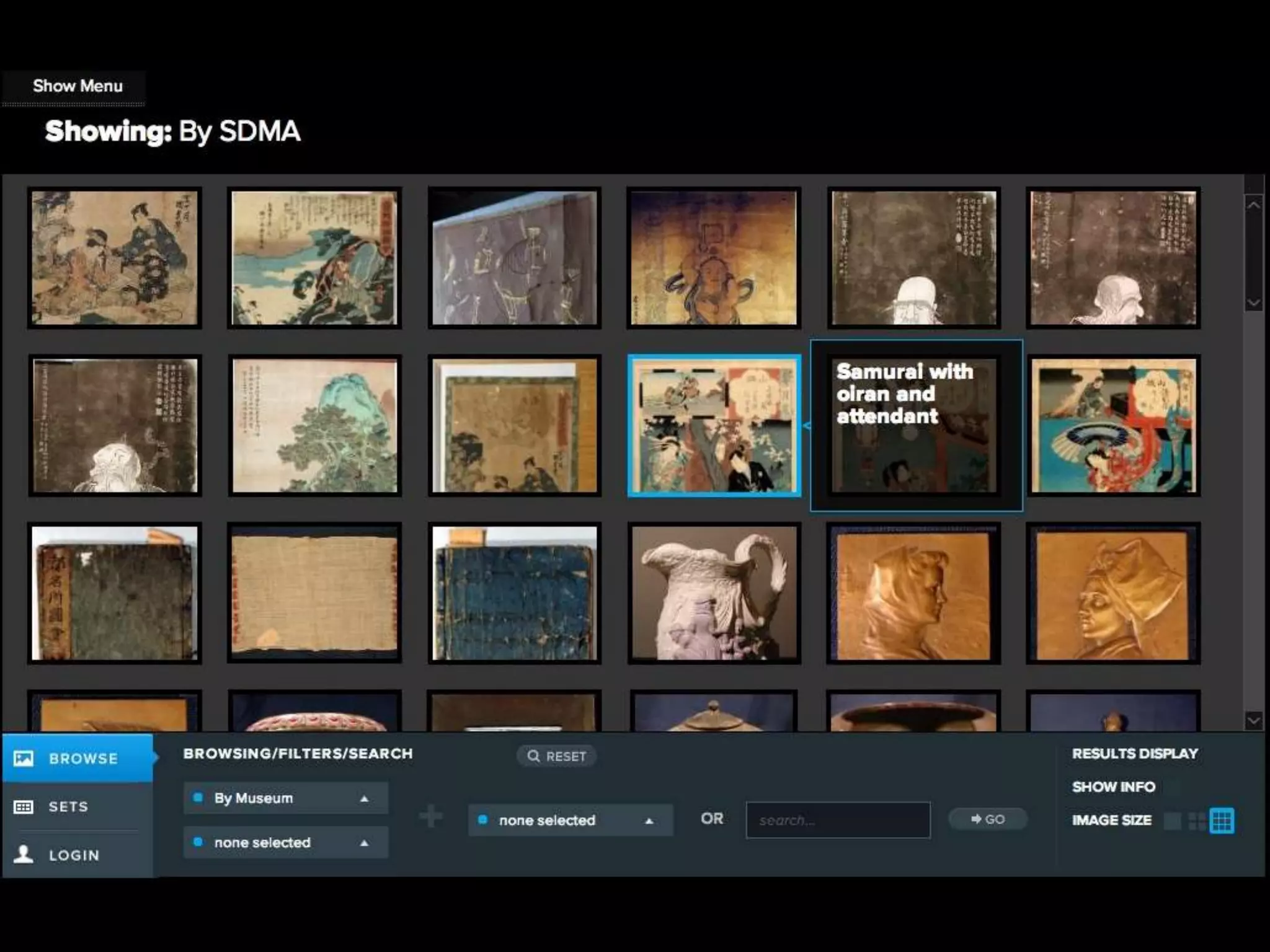Viewport: 1270px width, 952px height.
Task: Open the none selected dropdown below By Museum
Action: tap(286, 842)
